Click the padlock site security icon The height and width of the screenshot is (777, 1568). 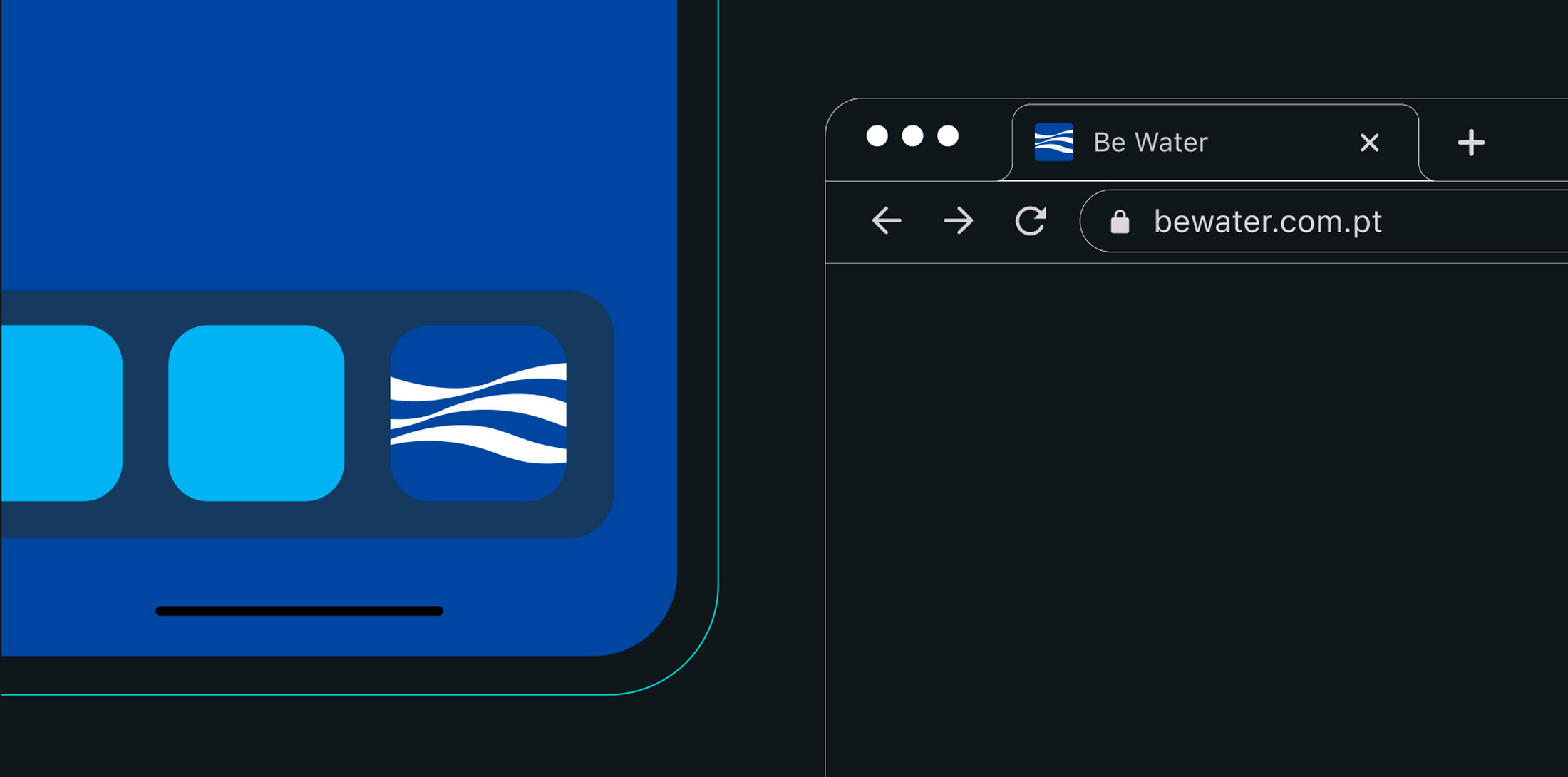[x=1120, y=222]
